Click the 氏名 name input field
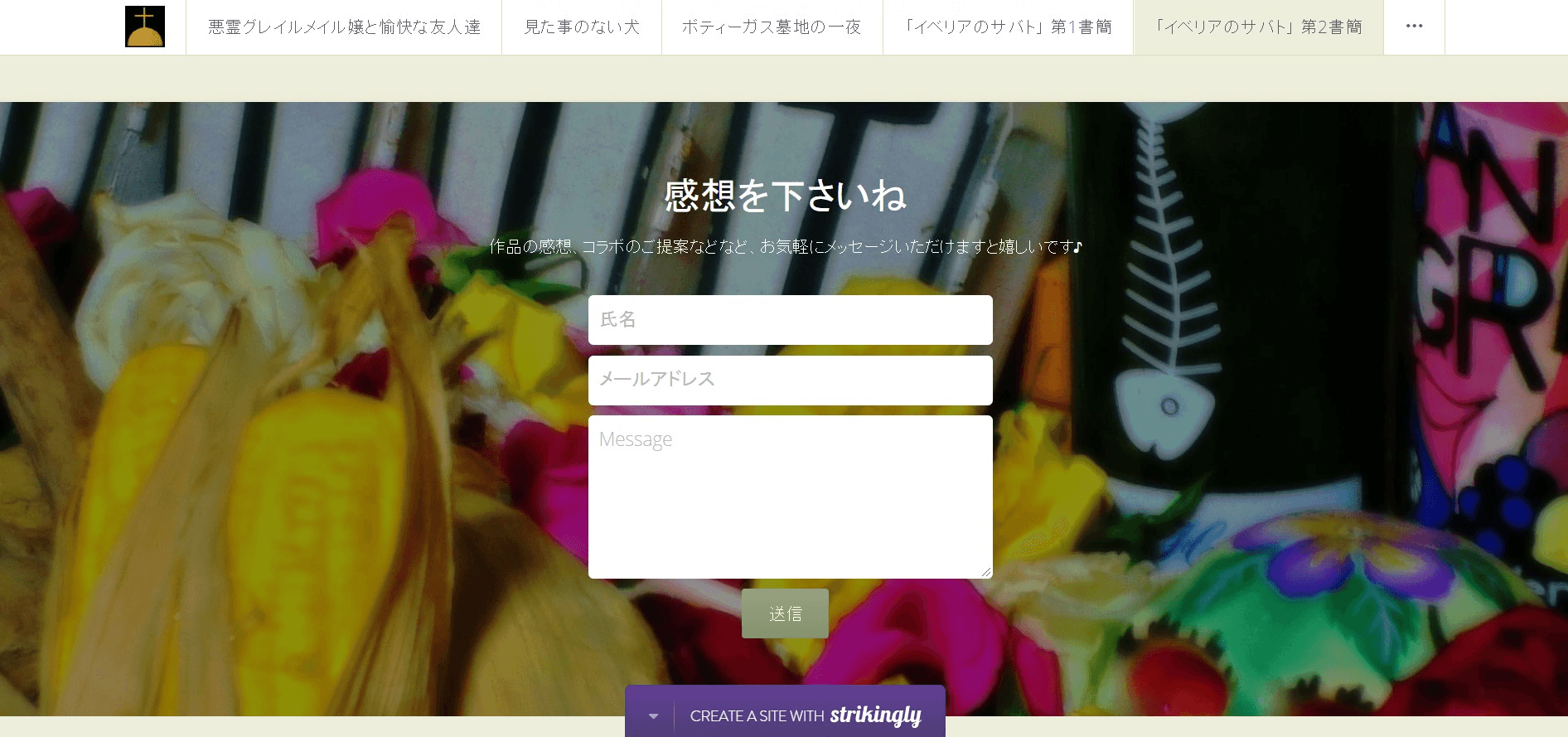 pos(790,320)
